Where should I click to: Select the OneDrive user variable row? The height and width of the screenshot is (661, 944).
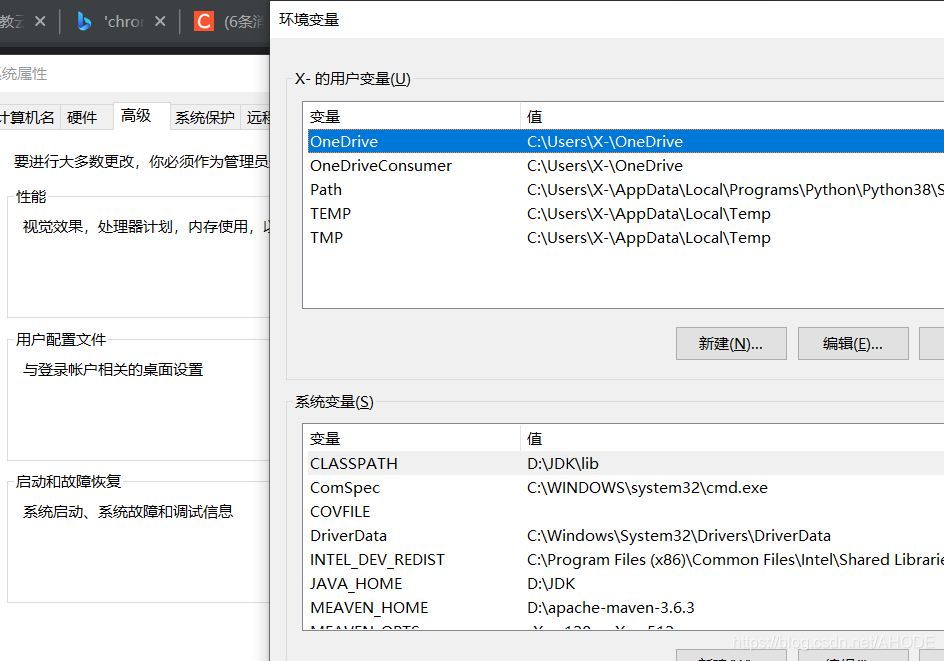point(626,141)
